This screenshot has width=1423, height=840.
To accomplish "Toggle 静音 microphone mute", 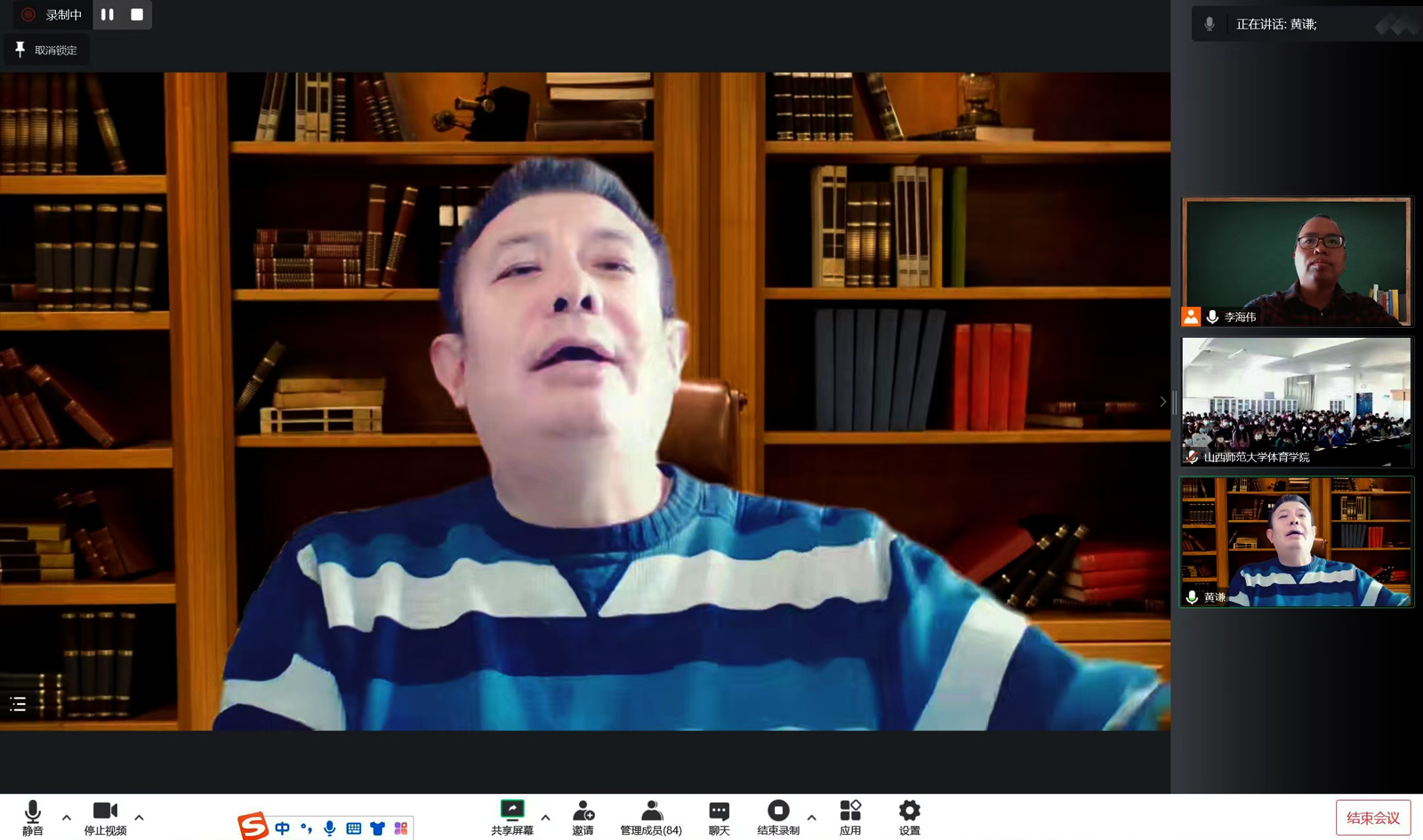I will click(x=33, y=817).
